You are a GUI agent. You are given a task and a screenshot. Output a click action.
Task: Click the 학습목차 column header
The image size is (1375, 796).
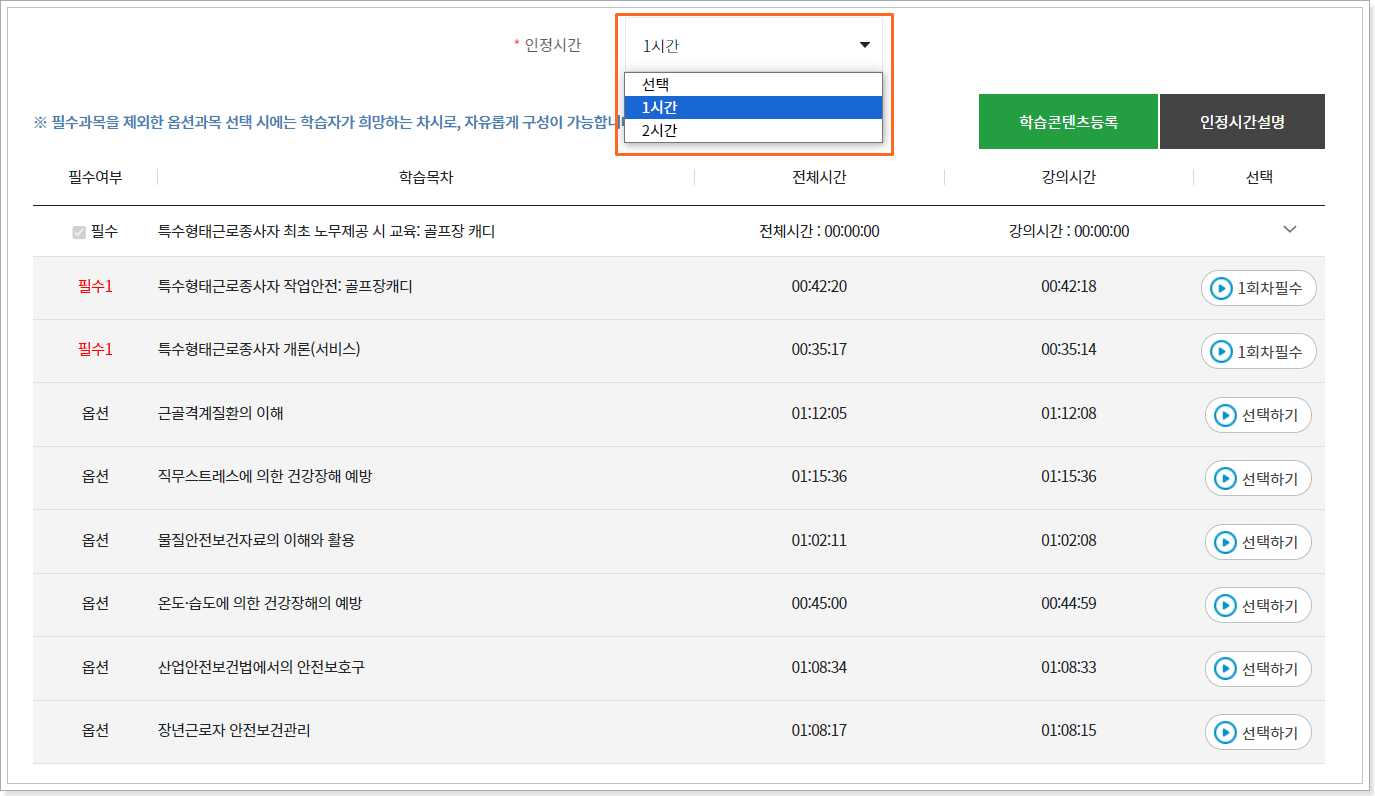[426, 177]
